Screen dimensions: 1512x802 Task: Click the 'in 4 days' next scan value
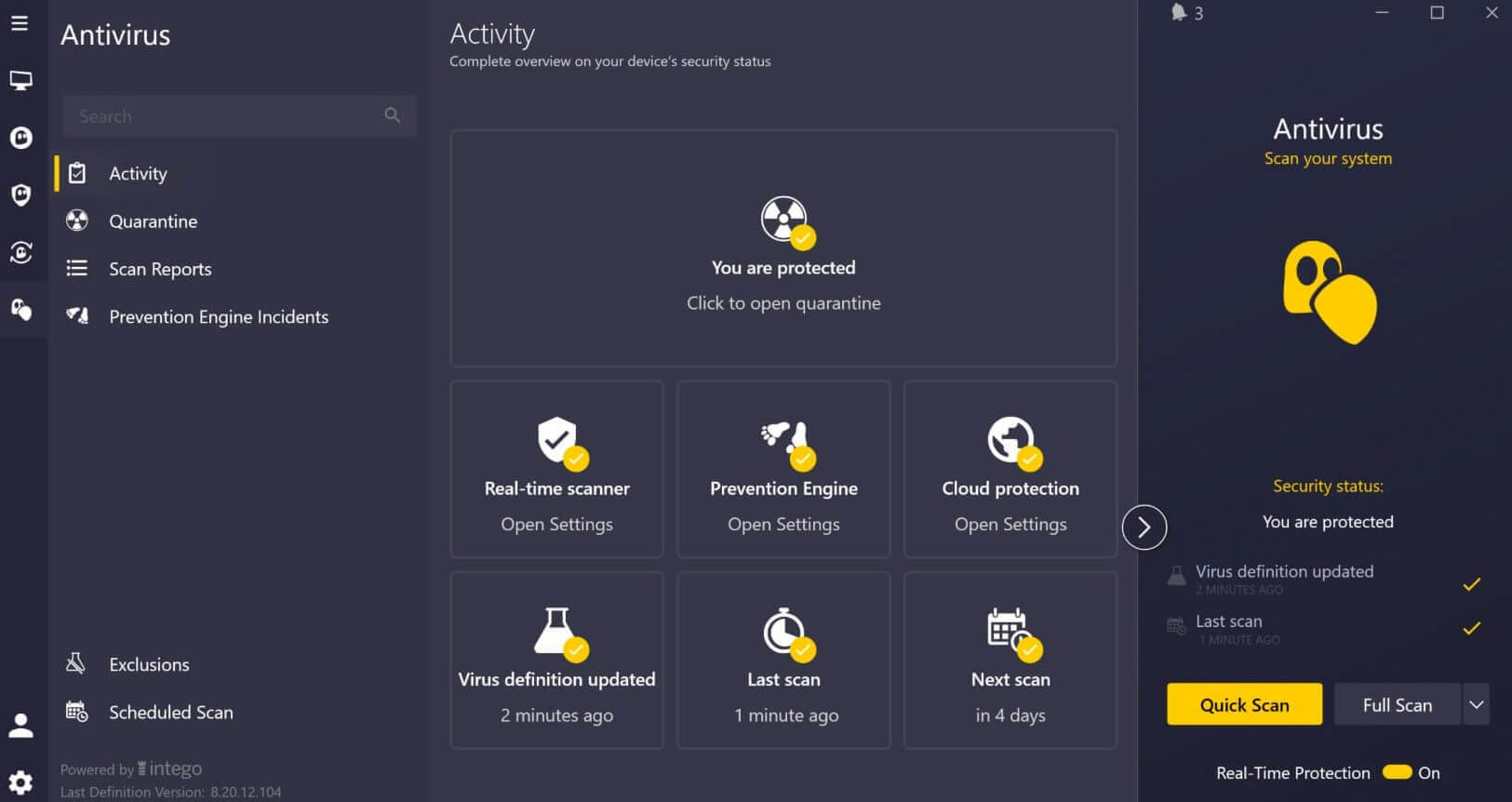[1010, 715]
